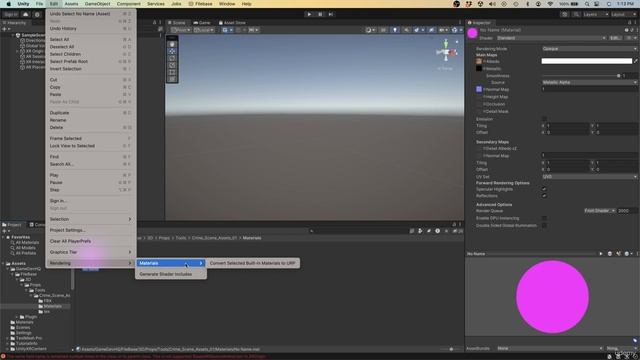Play the material preview animation
This screenshot has width=640, height=360.
601,254
